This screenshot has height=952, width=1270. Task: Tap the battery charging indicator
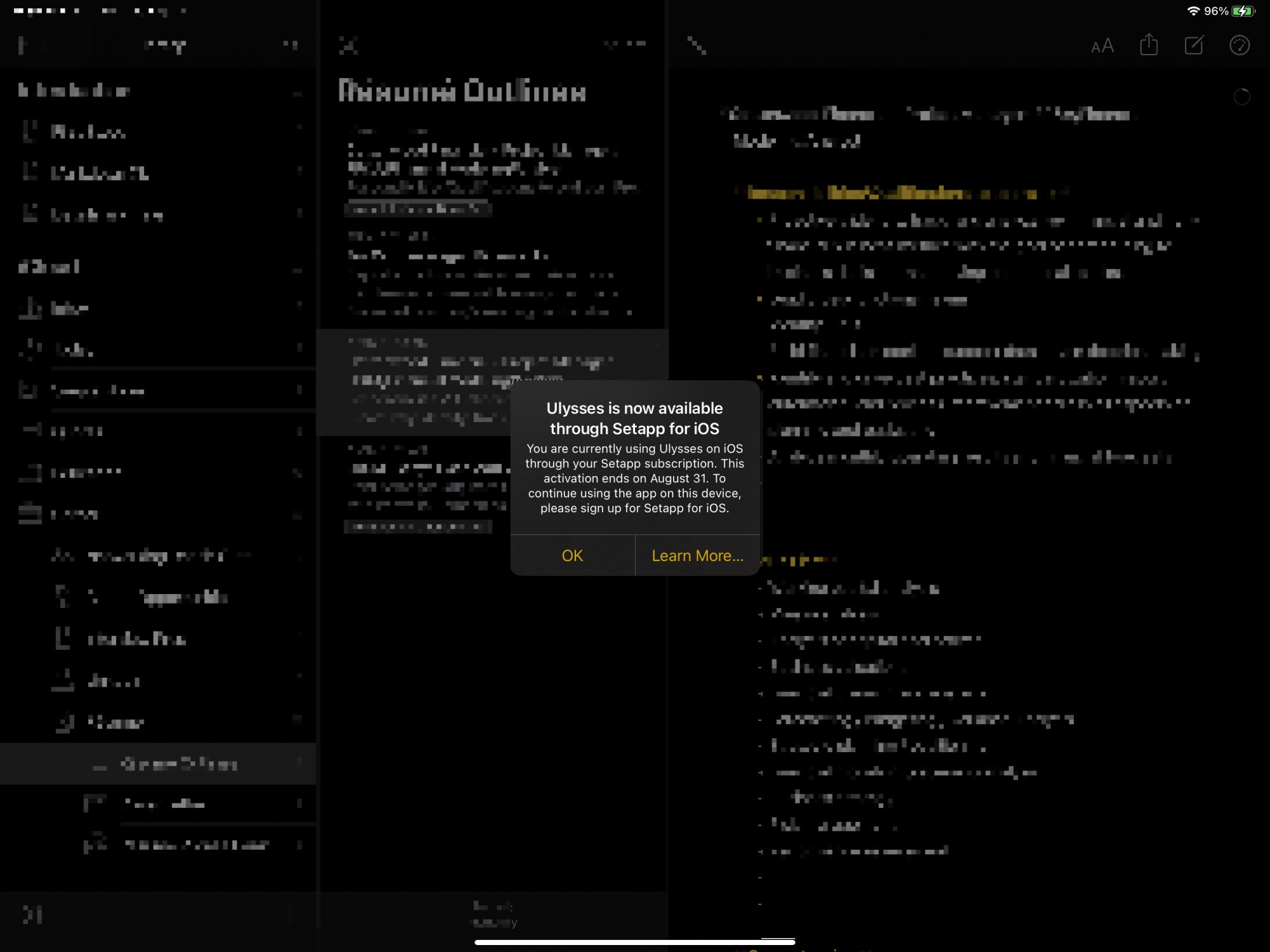[x=1243, y=11]
